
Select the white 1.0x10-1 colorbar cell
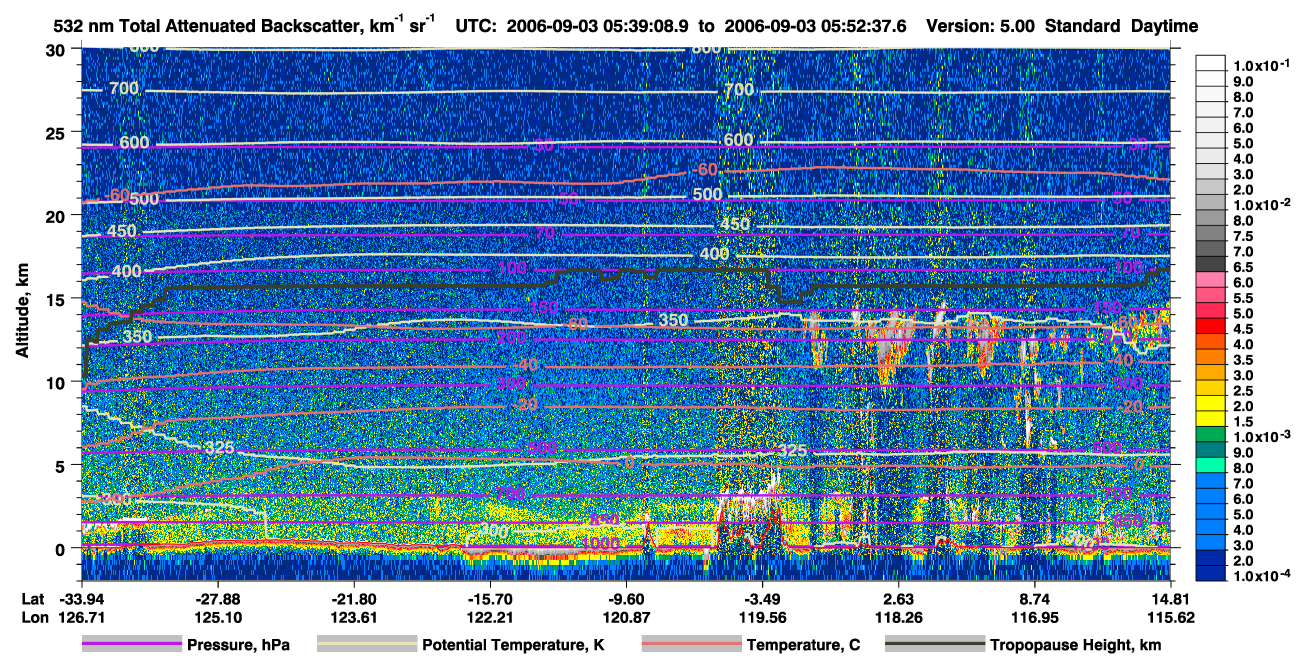1212,63
